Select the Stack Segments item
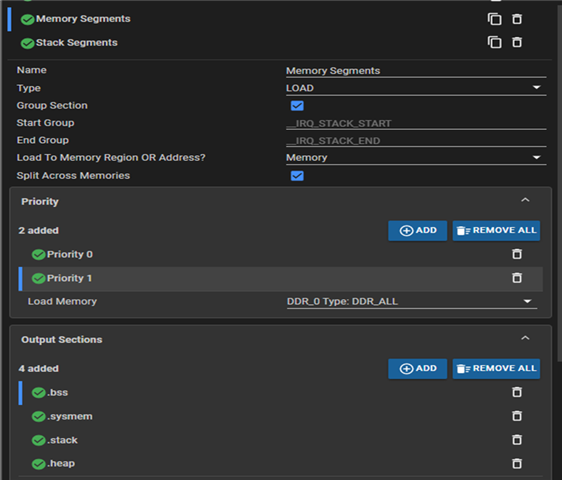Screen dimensions: 562x480 point(76,43)
